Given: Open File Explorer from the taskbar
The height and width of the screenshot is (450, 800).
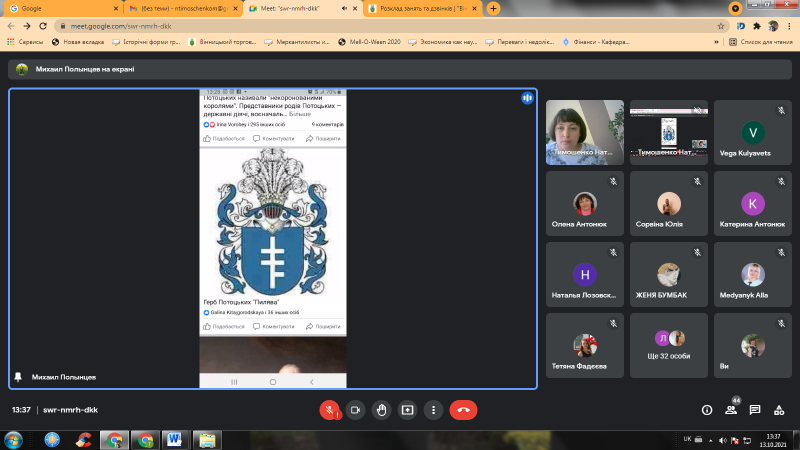Looking at the screenshot, I should pos(207,440).
